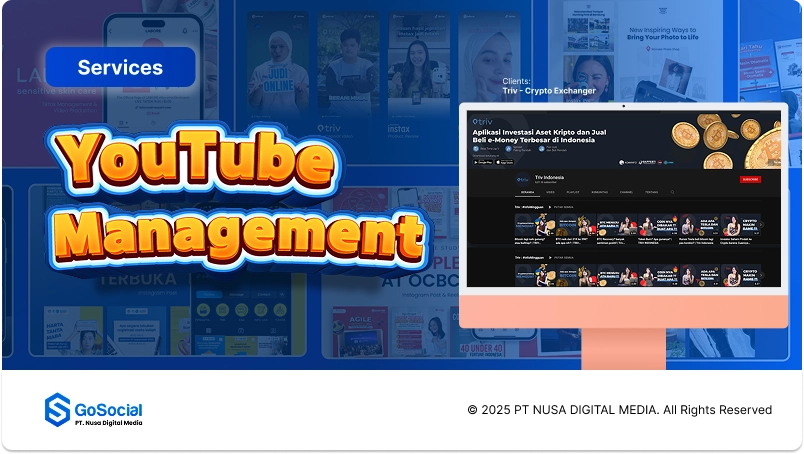Image resolution: width=804 pixels, height=454 pixels.
Task: Click the YouTube Management title text
Action: (235, 197)
